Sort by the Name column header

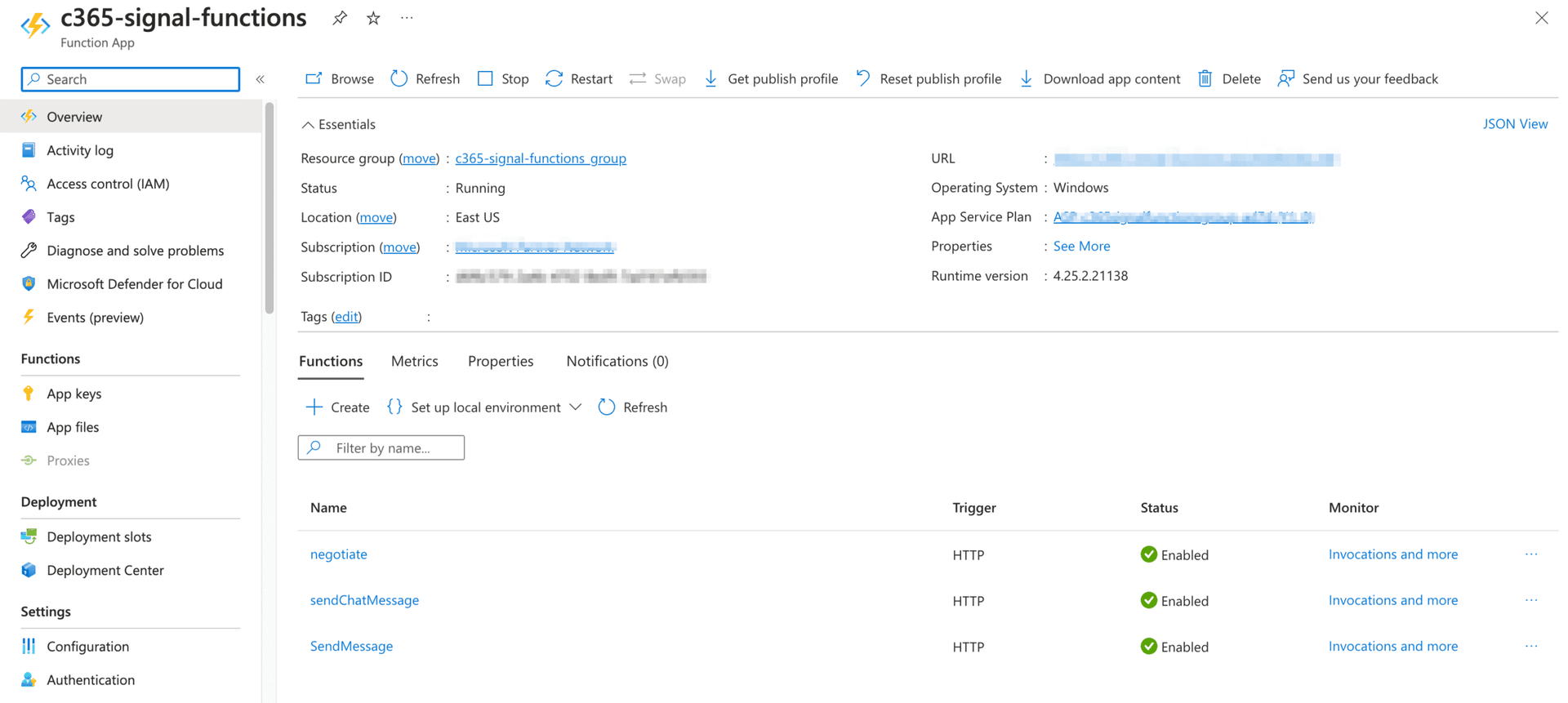point(328,507)
